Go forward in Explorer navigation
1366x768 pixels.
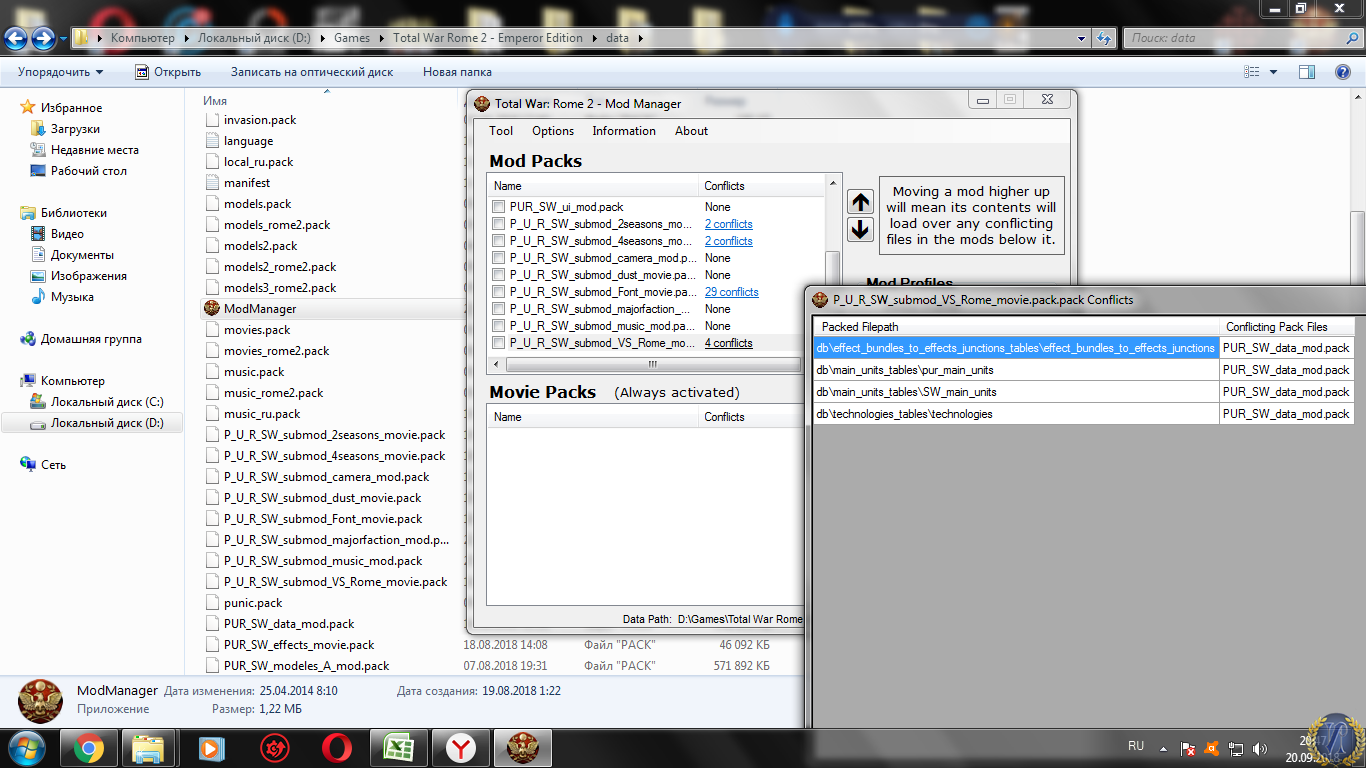[43, 38]
